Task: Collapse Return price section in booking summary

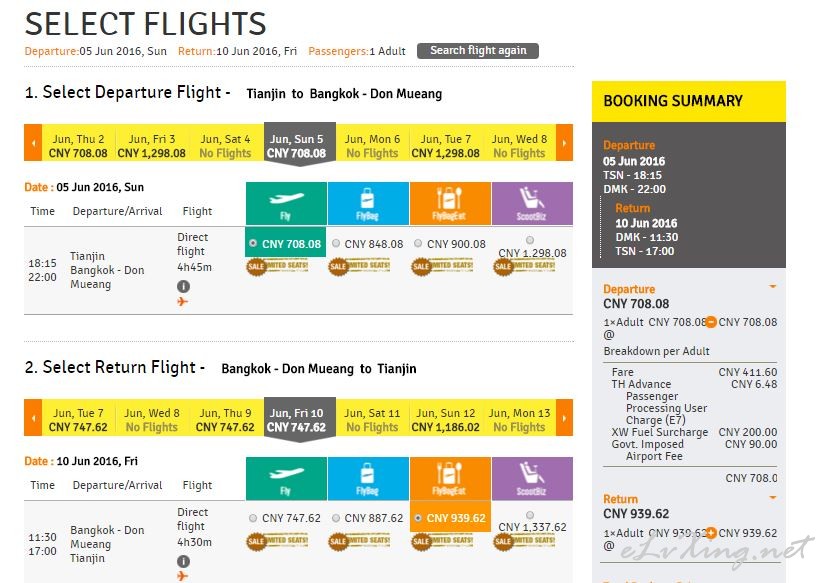Action: (x=772, y=497)
